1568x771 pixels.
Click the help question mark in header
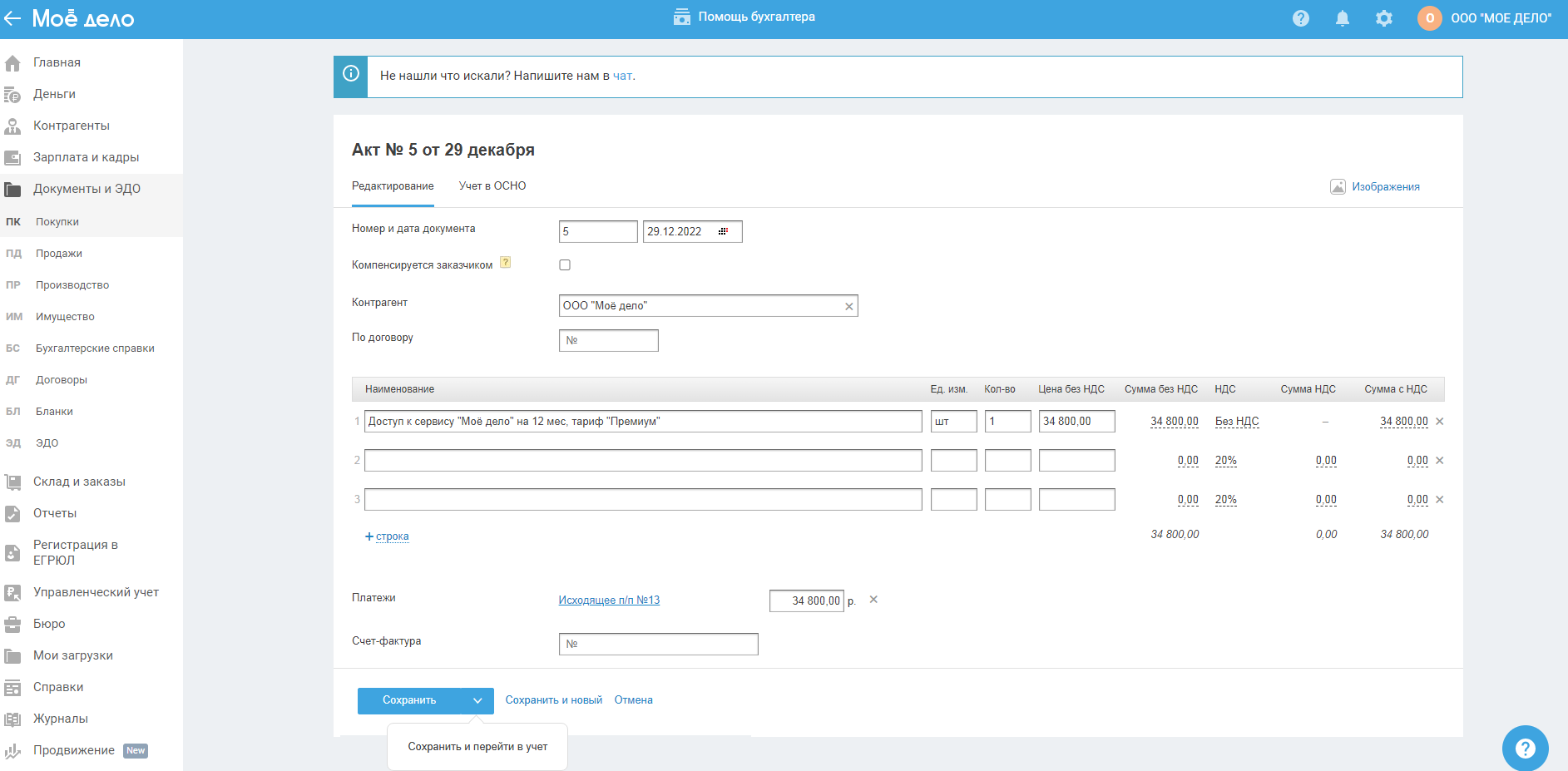tap(1300, 18)
